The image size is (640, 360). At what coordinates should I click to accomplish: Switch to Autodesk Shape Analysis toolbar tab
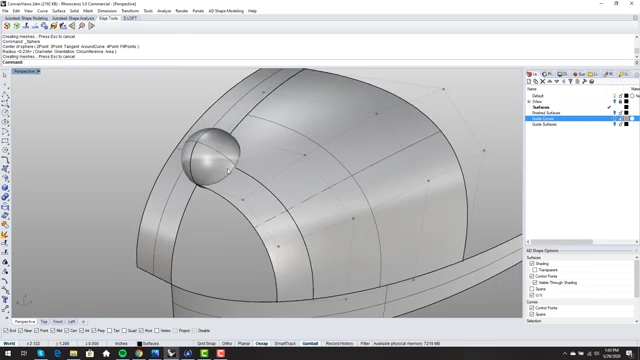(x=73, y=18)
